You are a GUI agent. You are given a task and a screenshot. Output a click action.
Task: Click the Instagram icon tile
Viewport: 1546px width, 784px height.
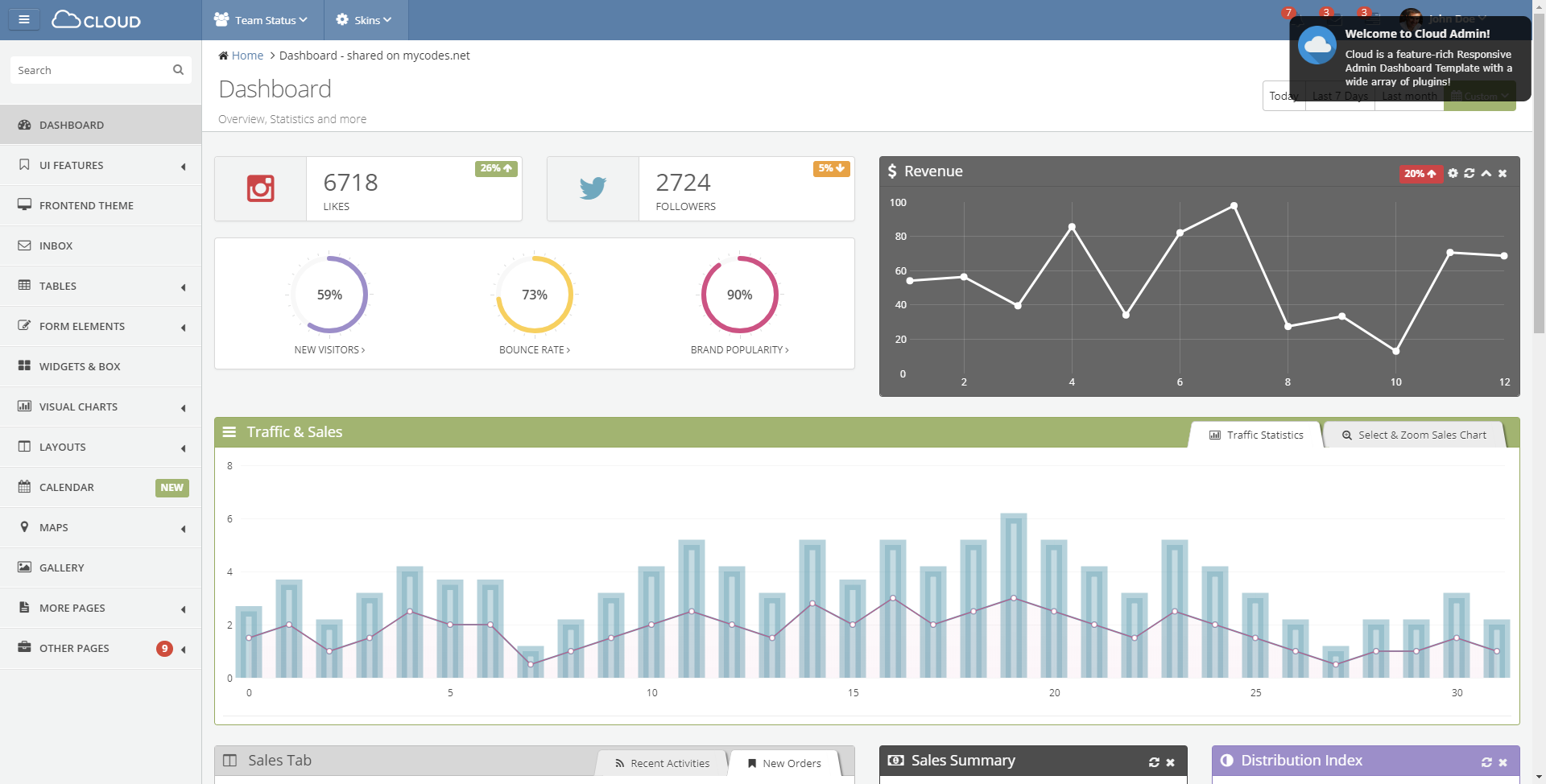click(x=260, y=188)
